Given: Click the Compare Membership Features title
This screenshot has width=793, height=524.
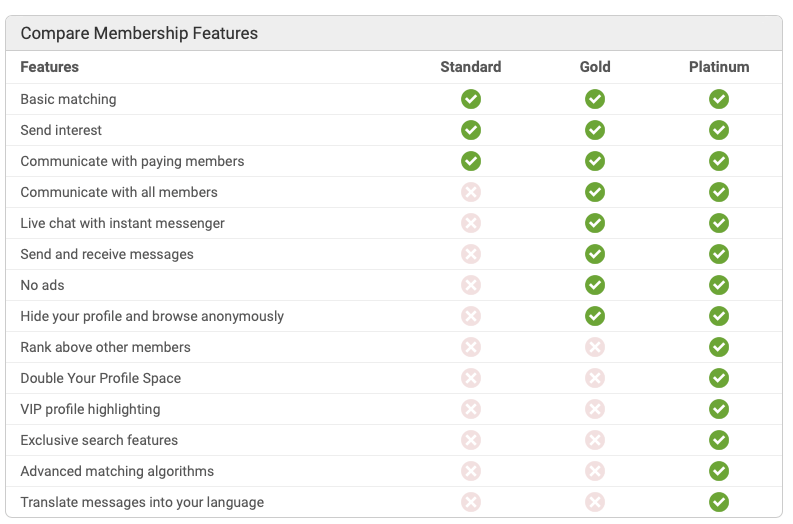Looking at the screenshot, I should 139,33.
